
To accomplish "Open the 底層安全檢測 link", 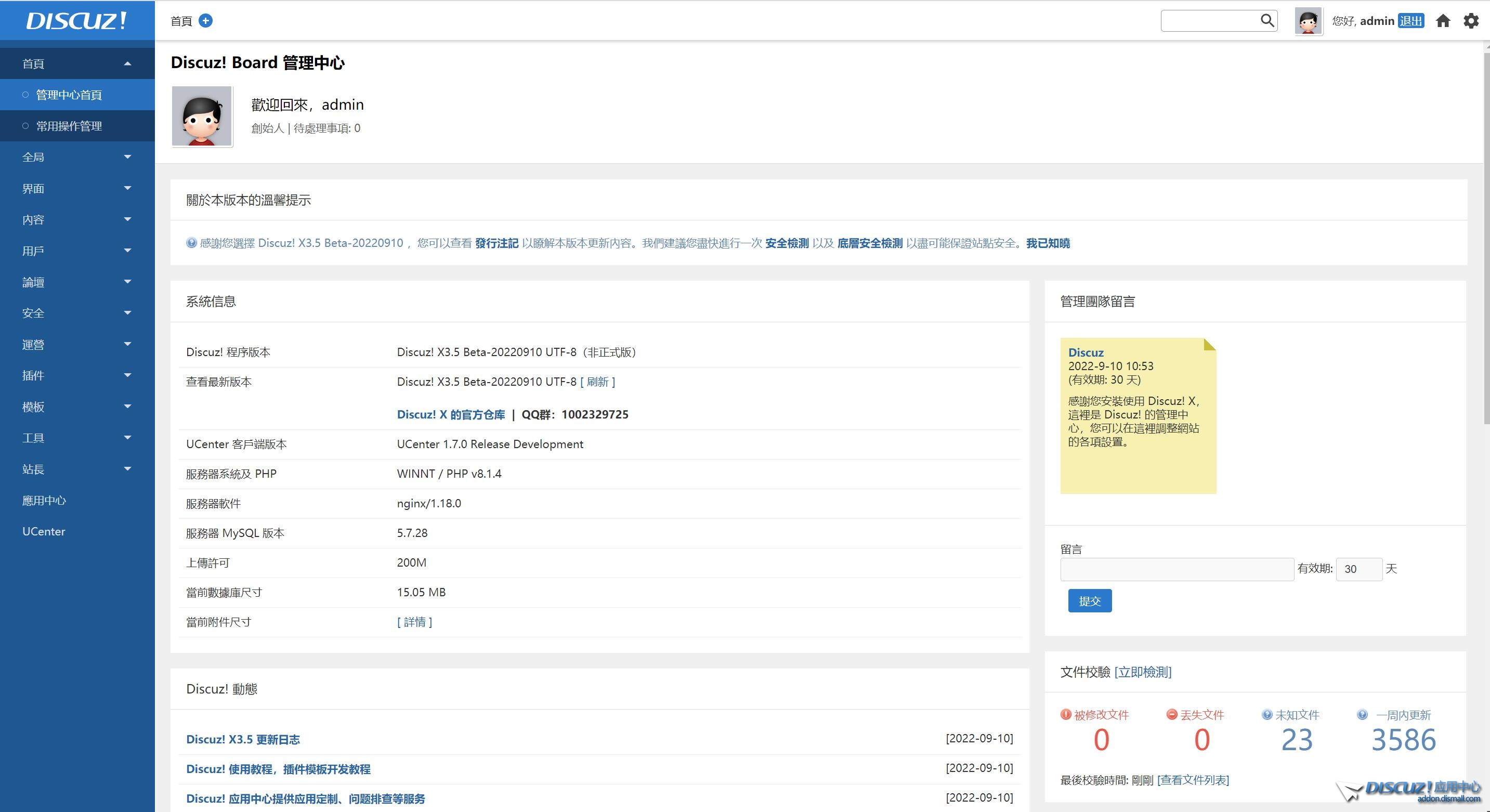I will click(x=870, y=243).
